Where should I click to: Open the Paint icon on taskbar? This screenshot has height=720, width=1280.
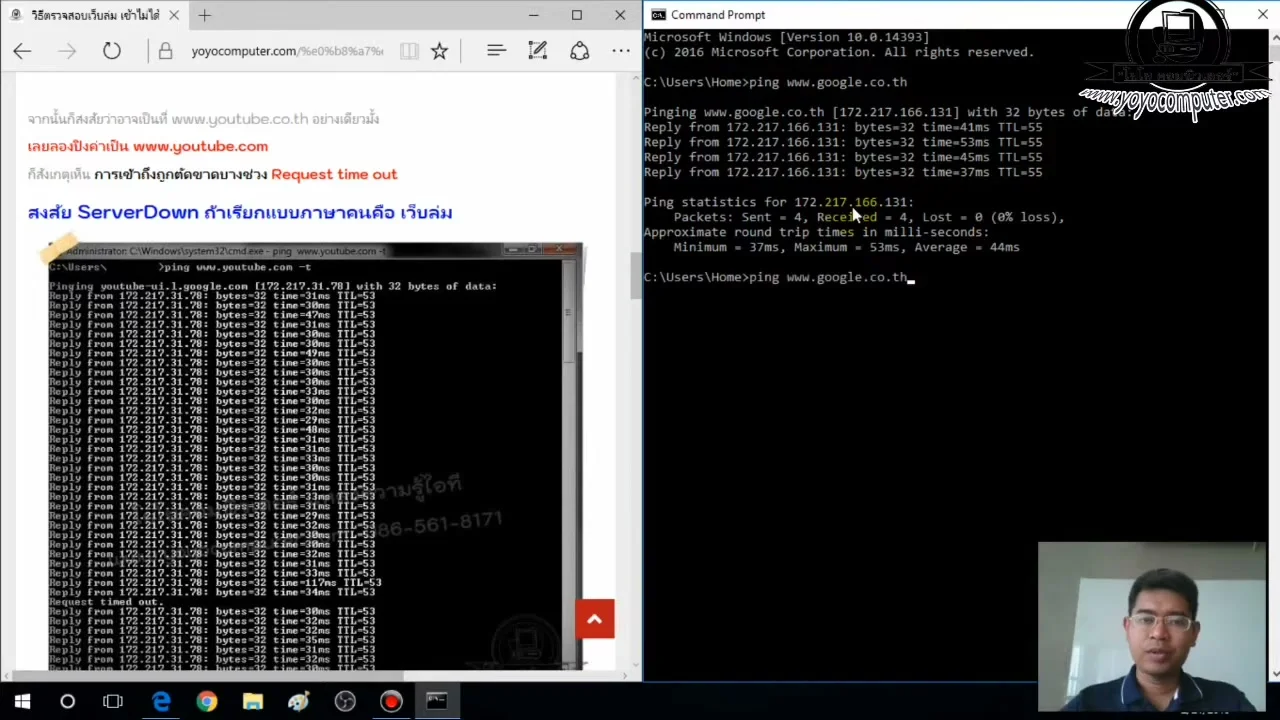[298, 702]
